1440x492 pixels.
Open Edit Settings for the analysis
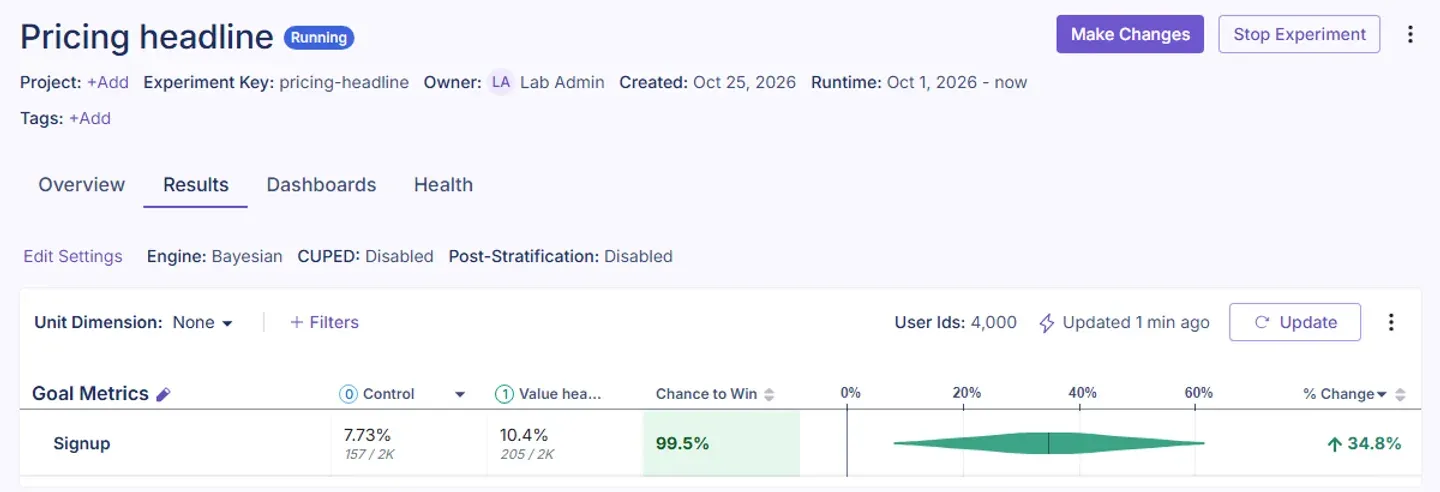click(73, 256)
